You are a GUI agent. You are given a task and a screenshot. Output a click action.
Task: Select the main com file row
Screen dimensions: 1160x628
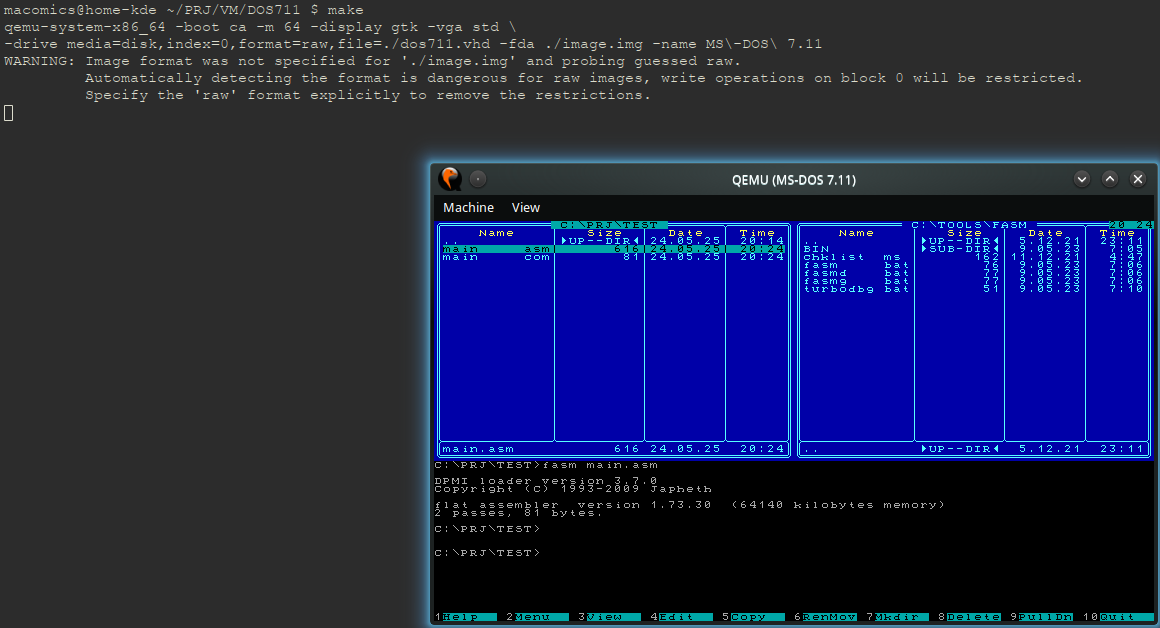click(614, 257)
